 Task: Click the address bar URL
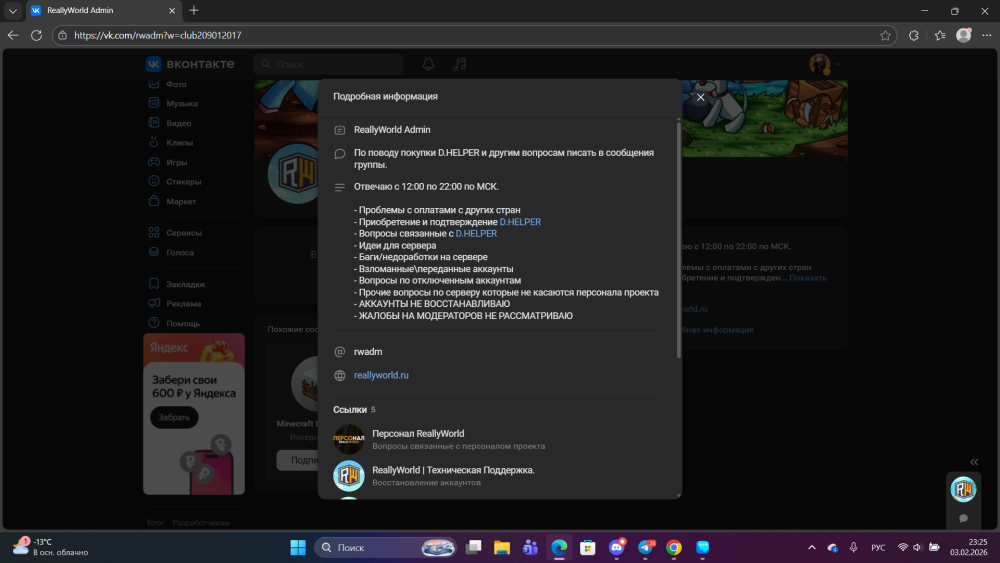[158, 35]
